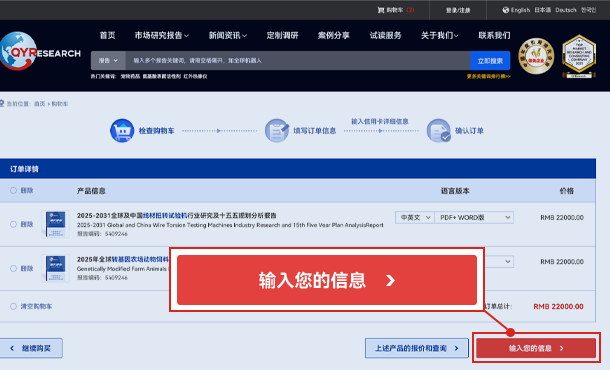Click 上述产品的报价和查询 button
The height and width of the screenshot is (370, 610).
click(x=417, y=348)
